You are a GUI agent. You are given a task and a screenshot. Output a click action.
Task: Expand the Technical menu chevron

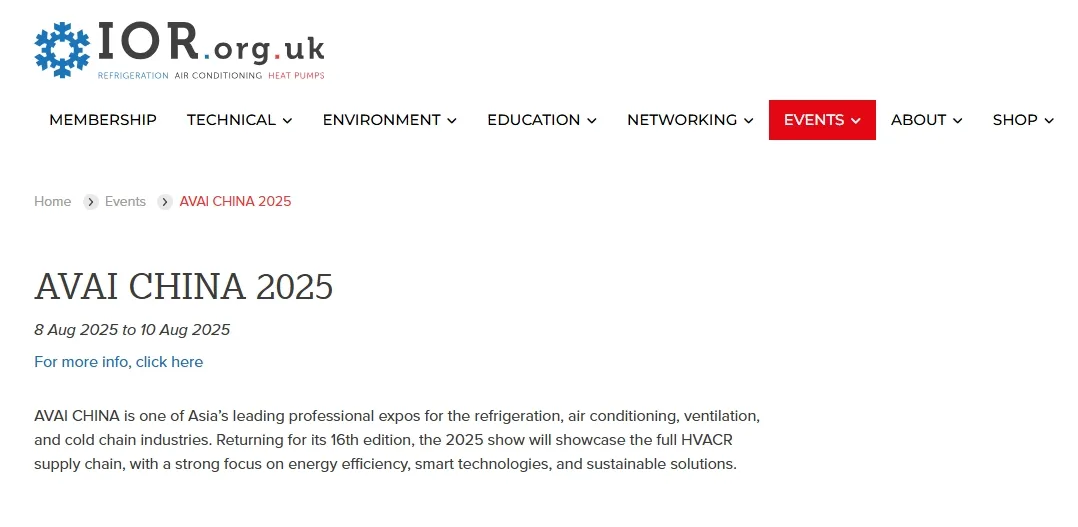point(288,121)
